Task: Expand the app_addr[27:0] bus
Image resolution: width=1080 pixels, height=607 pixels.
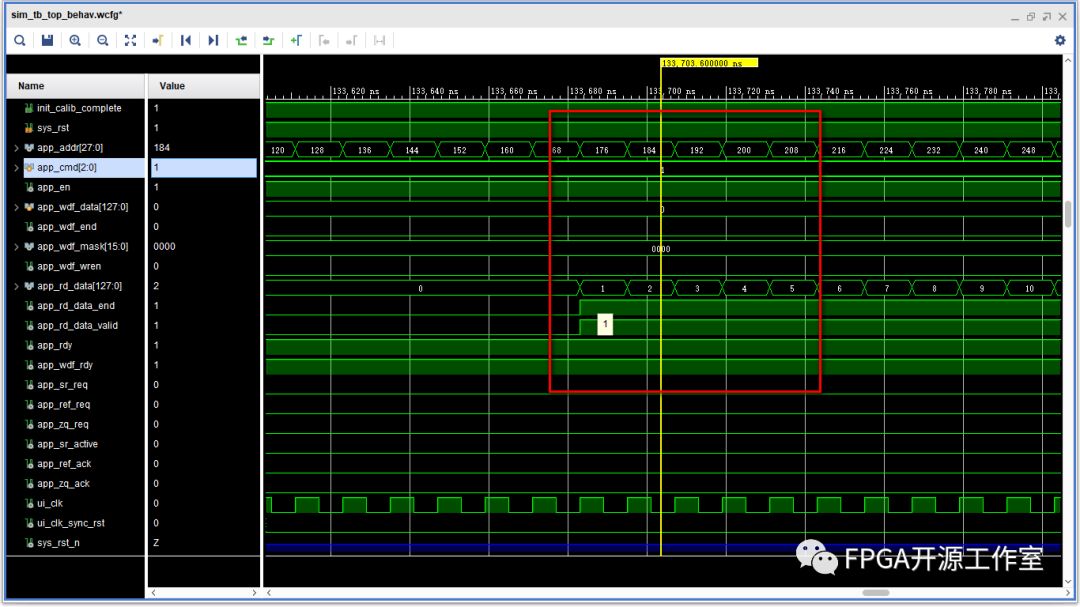Action: [x=16, y=148]
